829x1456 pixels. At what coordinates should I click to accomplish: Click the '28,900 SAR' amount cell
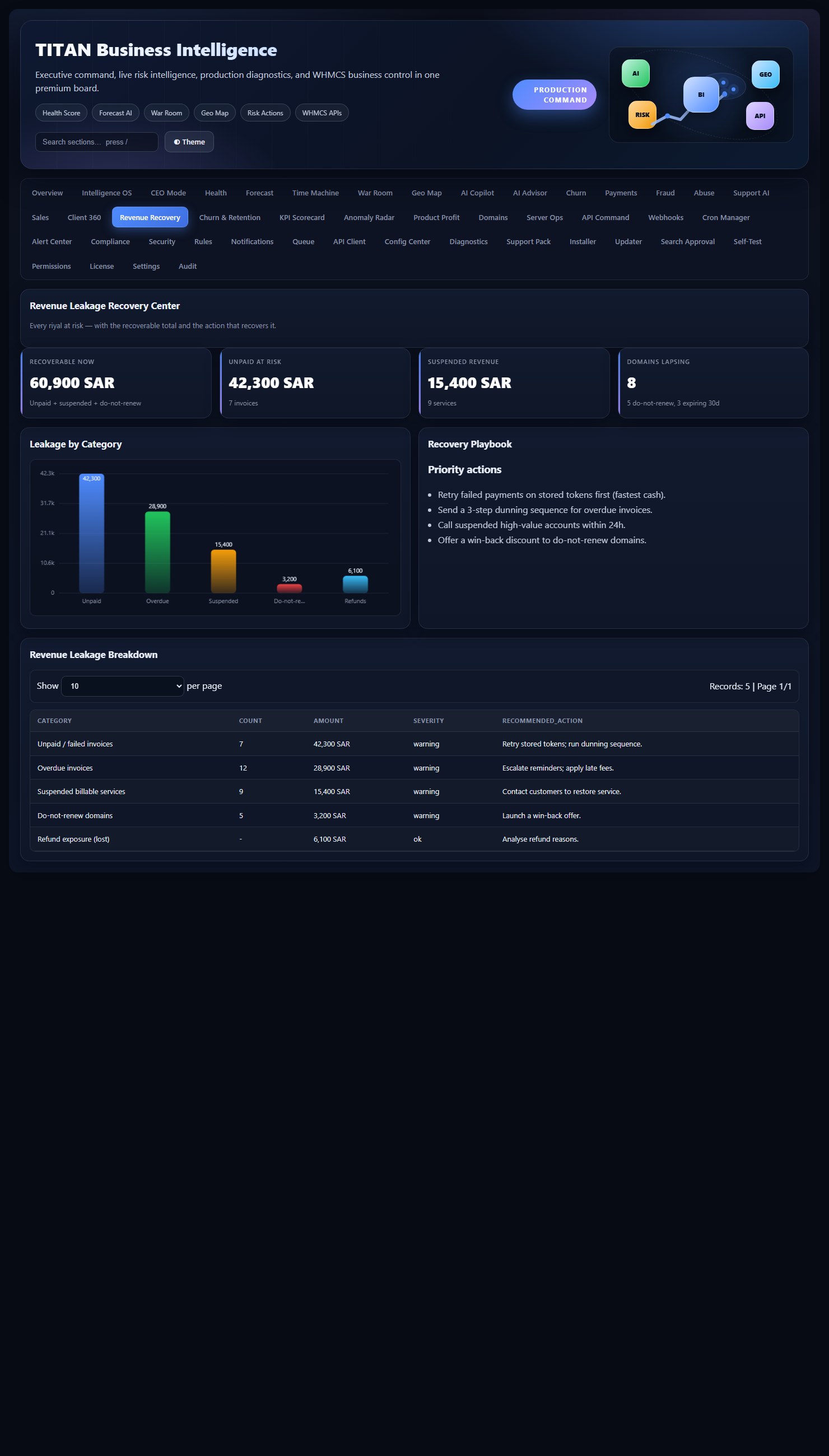[x=332, y=768]
